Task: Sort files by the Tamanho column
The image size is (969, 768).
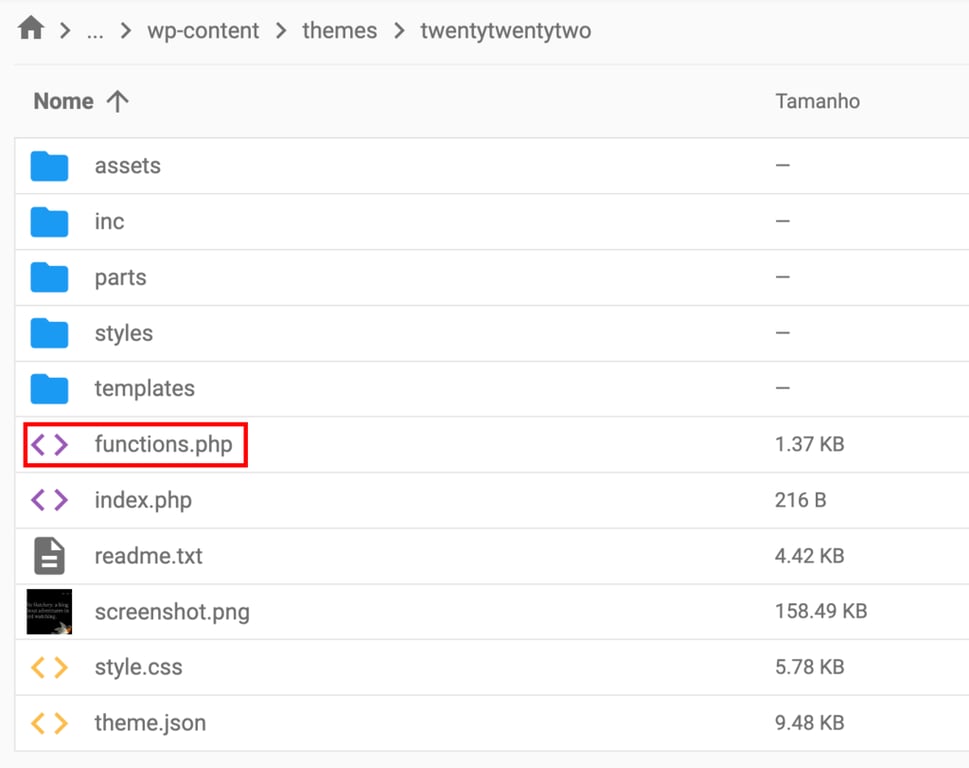Action: tap(818, 100)
